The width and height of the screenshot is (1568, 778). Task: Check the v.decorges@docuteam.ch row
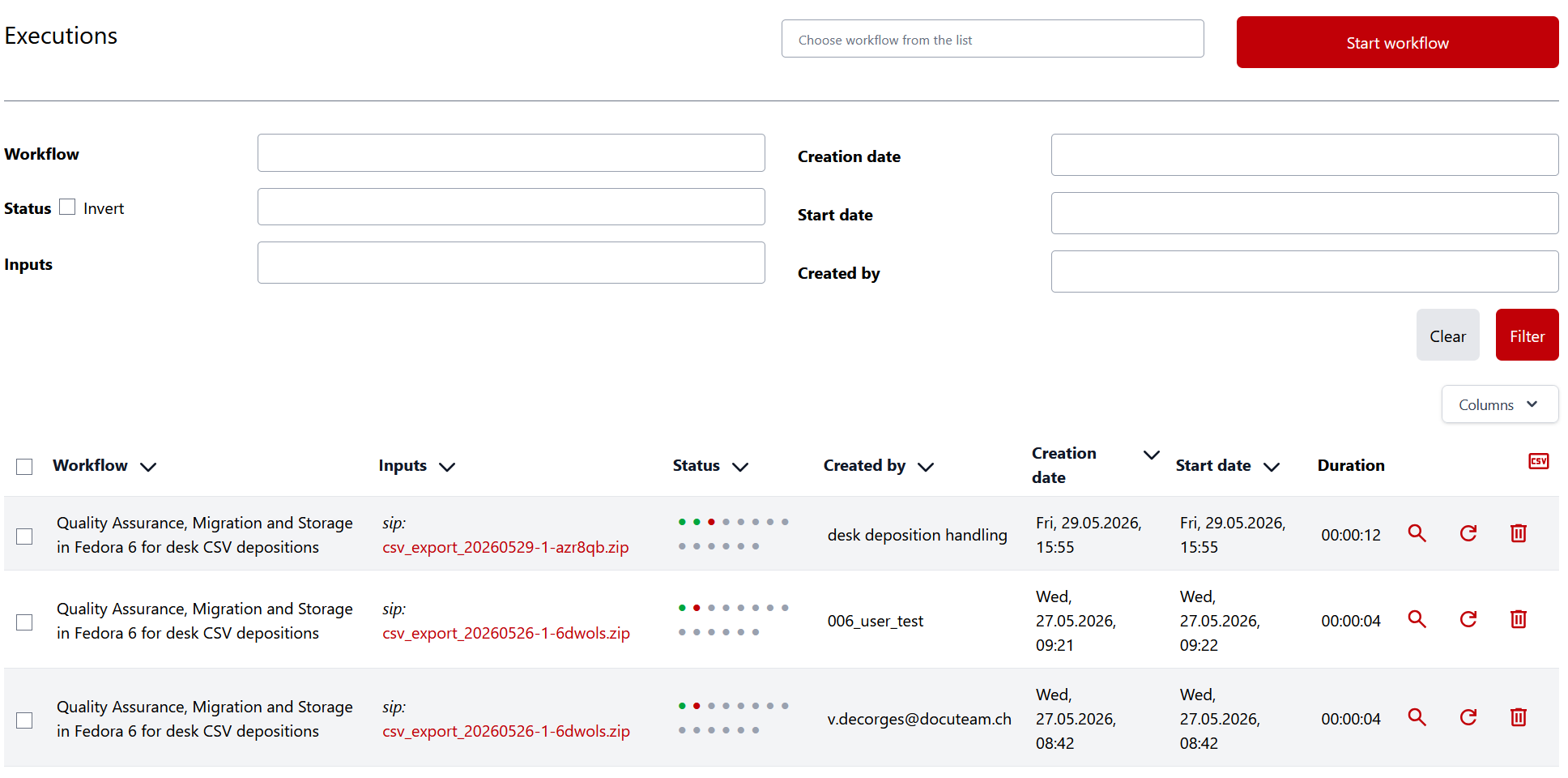(24, 720)
